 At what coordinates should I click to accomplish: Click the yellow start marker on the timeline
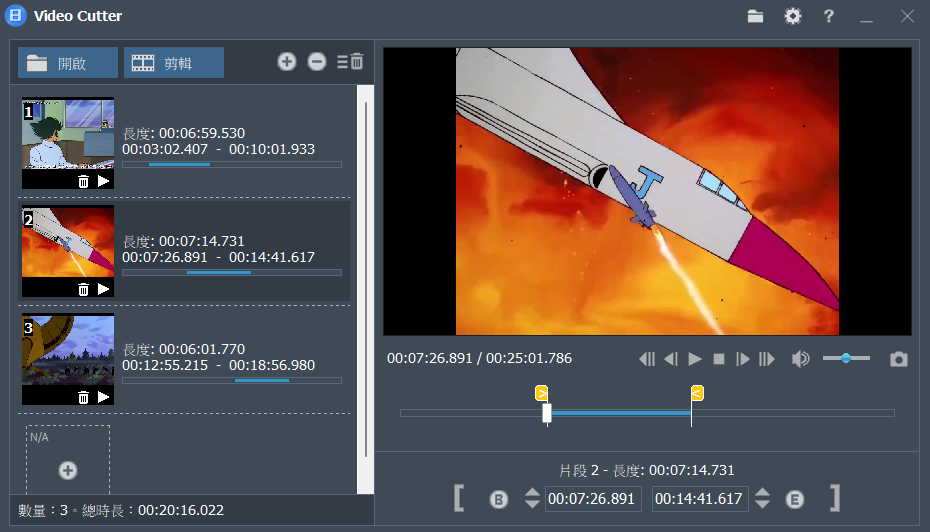click(542, 393)
